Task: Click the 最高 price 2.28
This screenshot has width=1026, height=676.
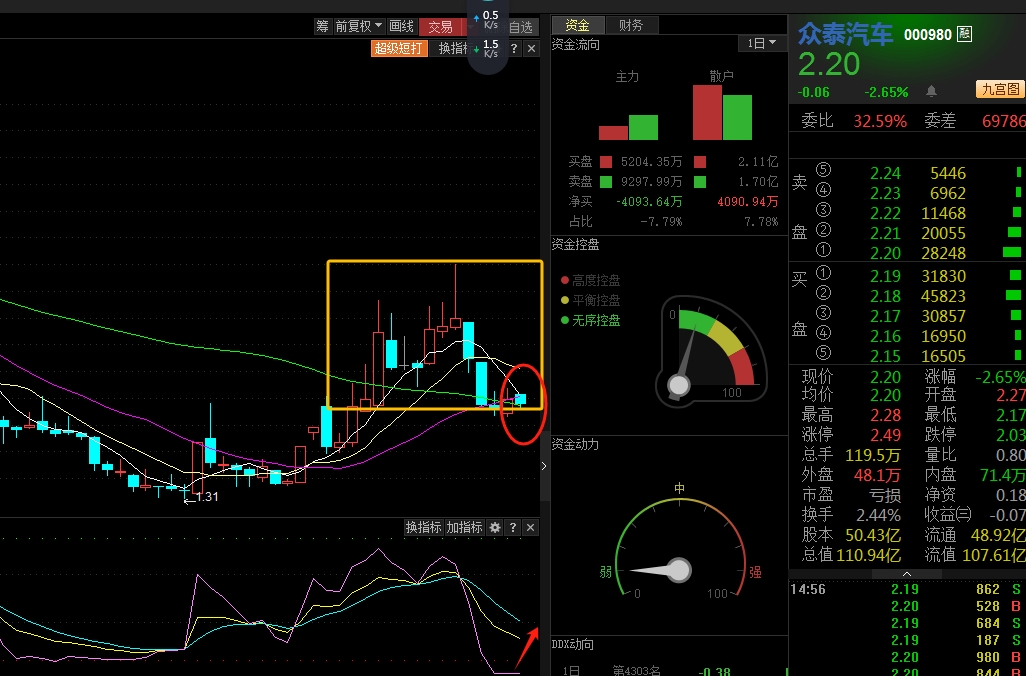Action: tap(885, 416)
